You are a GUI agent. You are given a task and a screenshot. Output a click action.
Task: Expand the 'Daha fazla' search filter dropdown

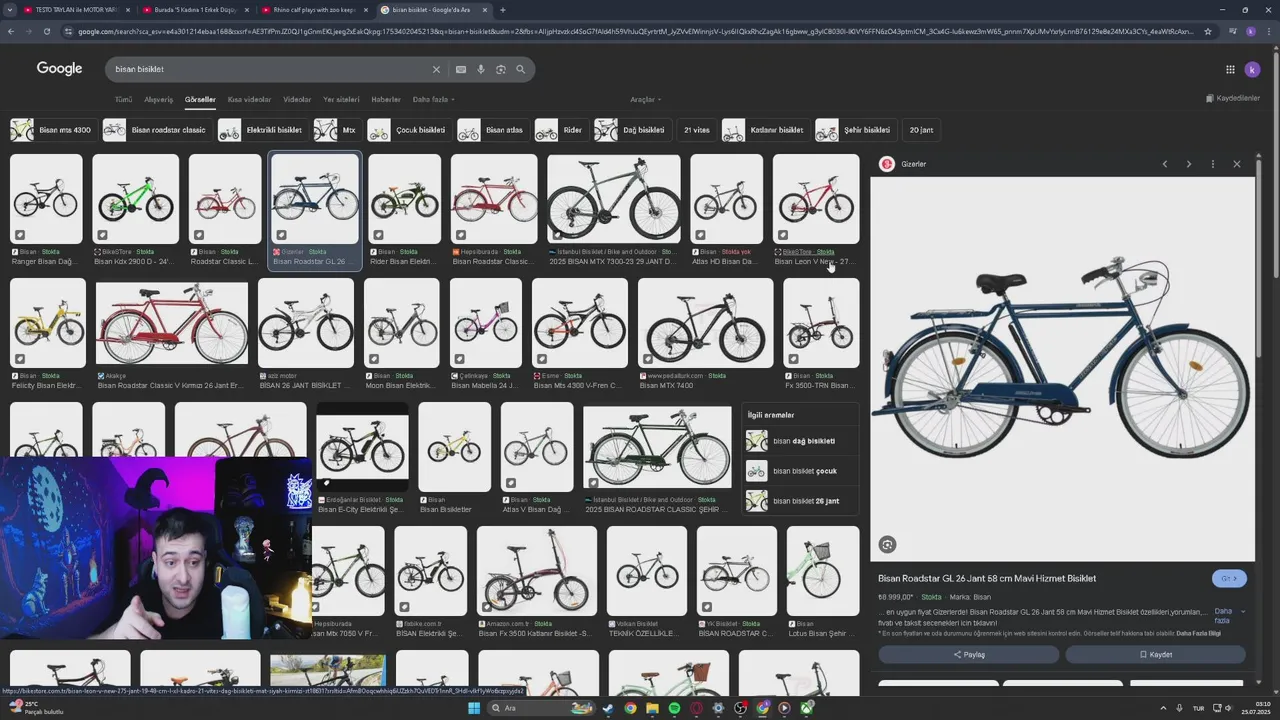coord(432,99)
